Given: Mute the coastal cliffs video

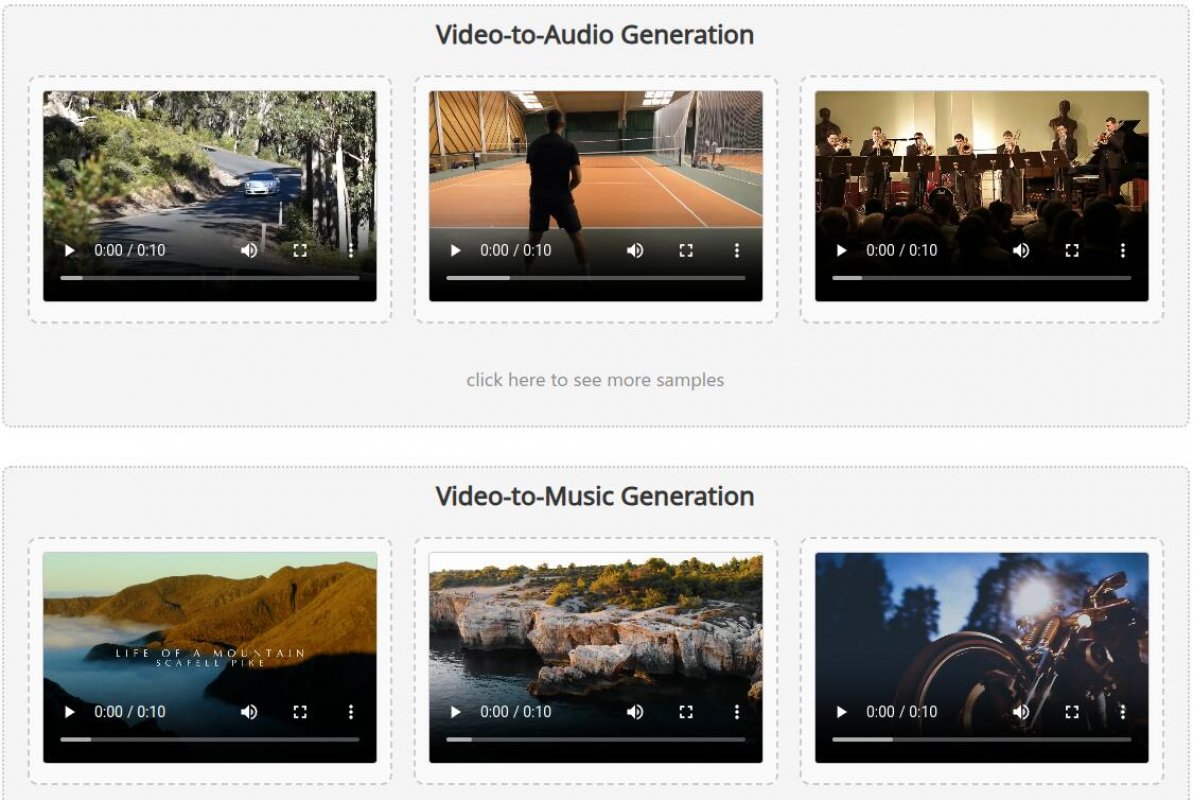Looking at the screenshot, I should [635, 713].
